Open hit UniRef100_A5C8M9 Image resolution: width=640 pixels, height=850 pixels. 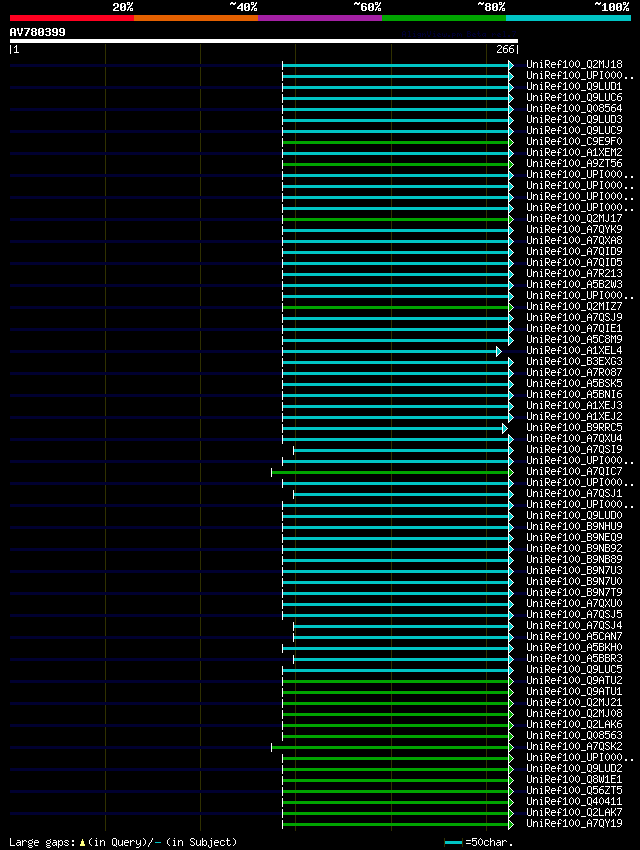[x=574, y=339]
